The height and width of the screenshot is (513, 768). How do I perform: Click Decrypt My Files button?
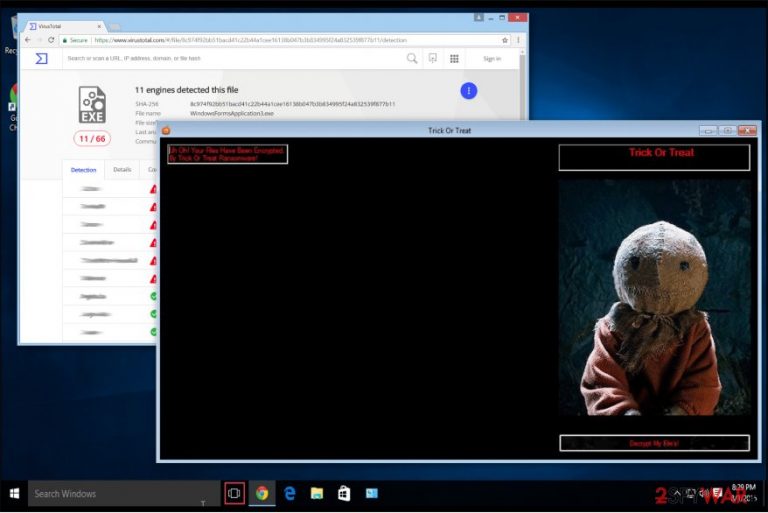tap(654, 443)
